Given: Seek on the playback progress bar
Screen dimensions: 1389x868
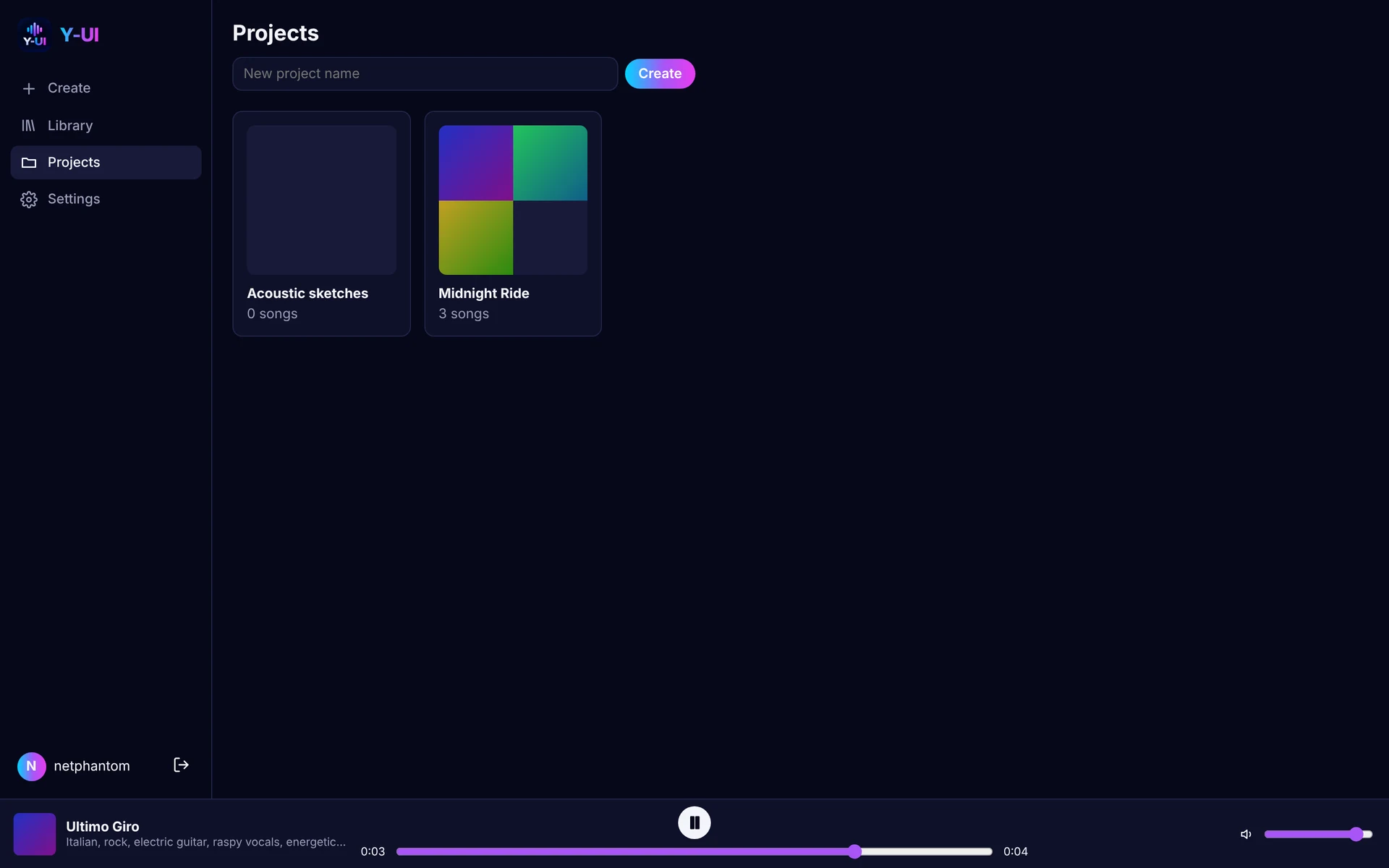Looking at the screenshot, I should (x=694, y=851).
